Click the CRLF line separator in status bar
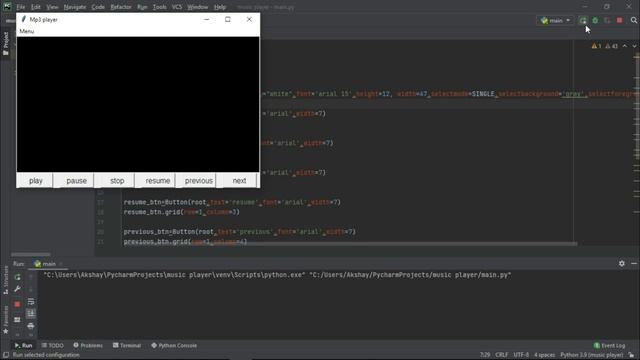Image resolution: width=640 pixels, height=360 pixels. [x=502, y=355]
